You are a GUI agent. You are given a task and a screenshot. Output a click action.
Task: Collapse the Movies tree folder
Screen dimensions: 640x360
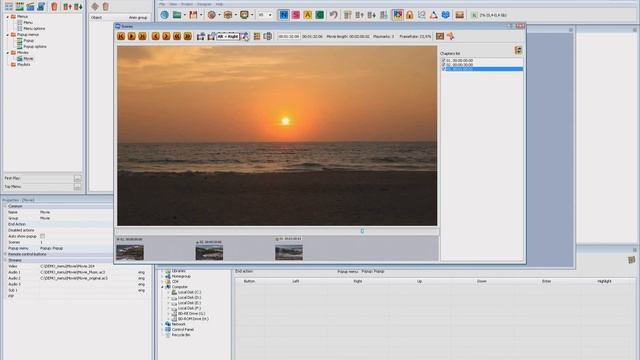click(7, 53)
